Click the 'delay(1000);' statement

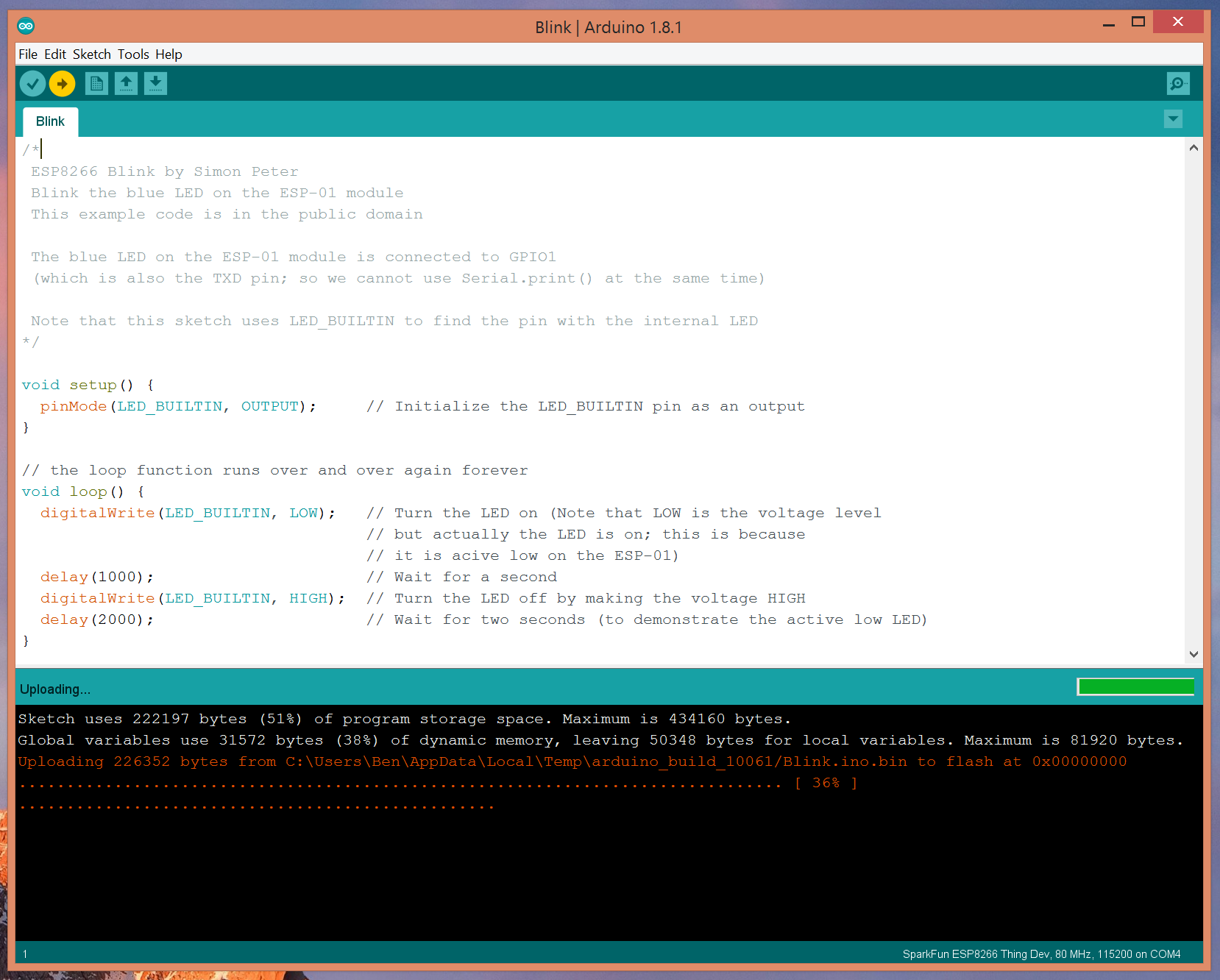(97, 577)
